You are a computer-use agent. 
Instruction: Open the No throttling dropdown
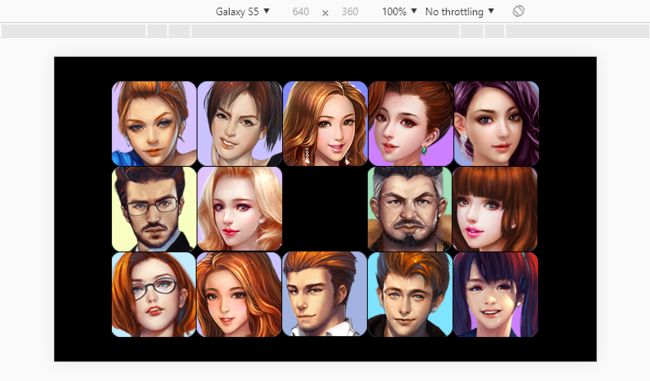[459, 12]
